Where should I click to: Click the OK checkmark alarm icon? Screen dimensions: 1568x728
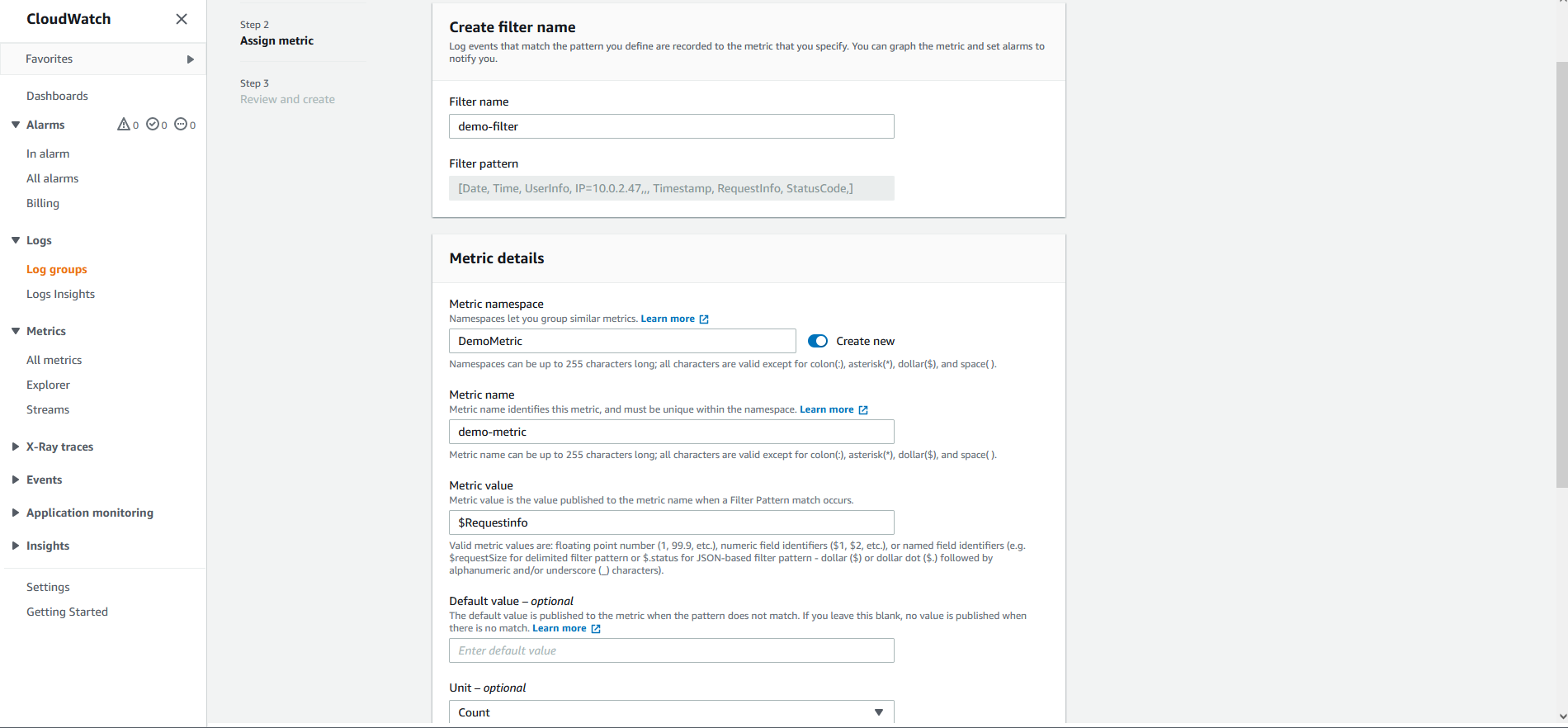tap(153, 125)
